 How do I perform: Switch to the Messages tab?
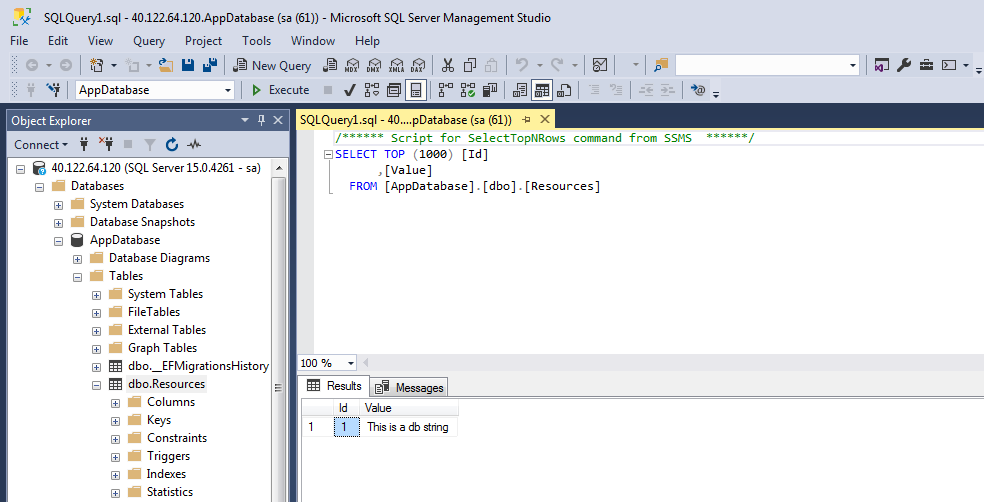(410, 388)
